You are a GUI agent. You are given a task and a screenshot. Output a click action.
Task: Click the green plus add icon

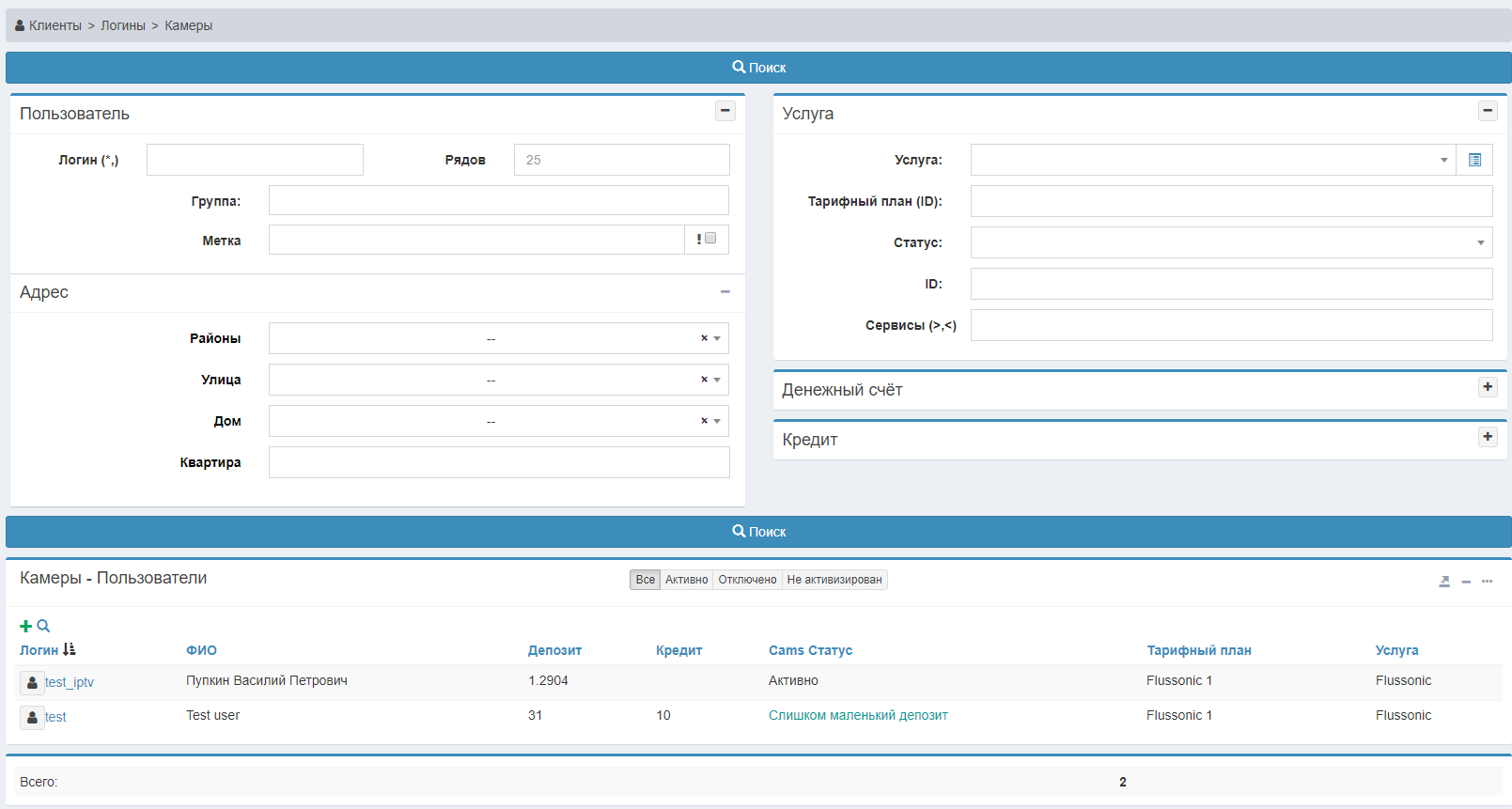tap(25, 627)
